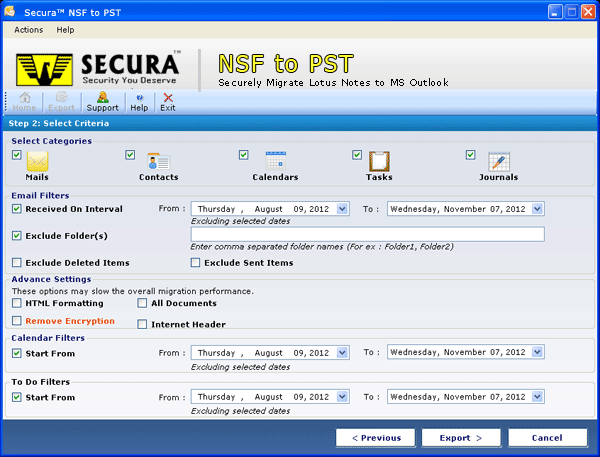
Task: Click the Journals pen icon
Action: [499, 161]
